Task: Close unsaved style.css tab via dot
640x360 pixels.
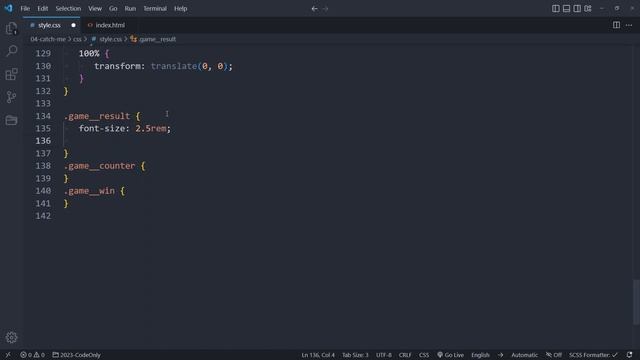Action: pos(73,25)
